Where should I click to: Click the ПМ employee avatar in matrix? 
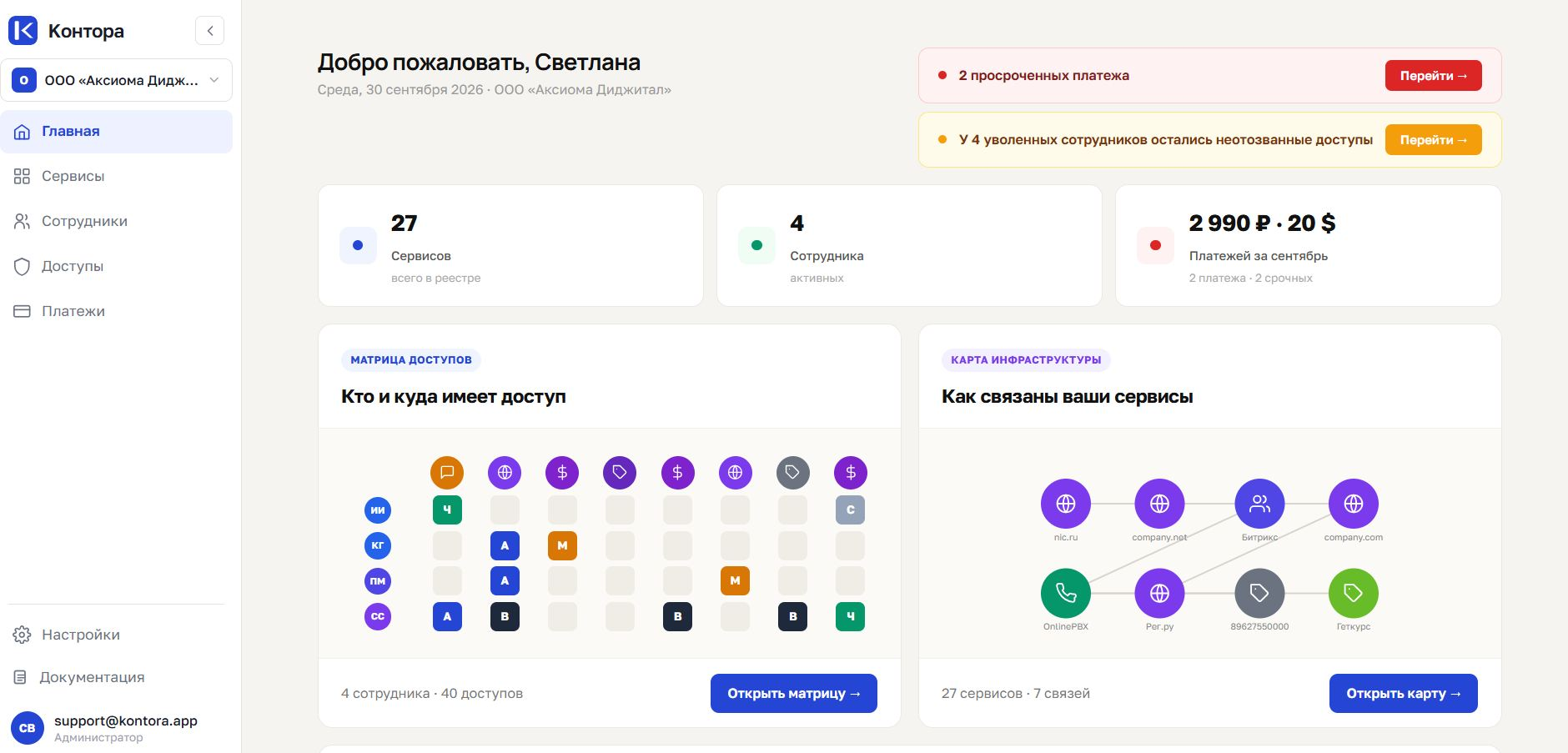tap(378, 580)
